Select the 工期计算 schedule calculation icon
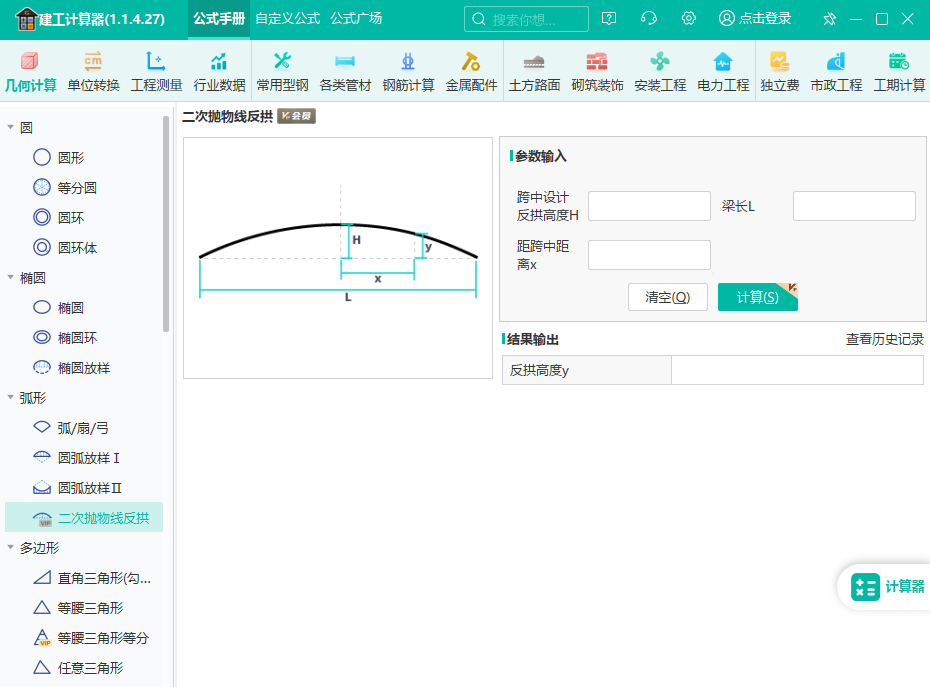 click(899, 71)
